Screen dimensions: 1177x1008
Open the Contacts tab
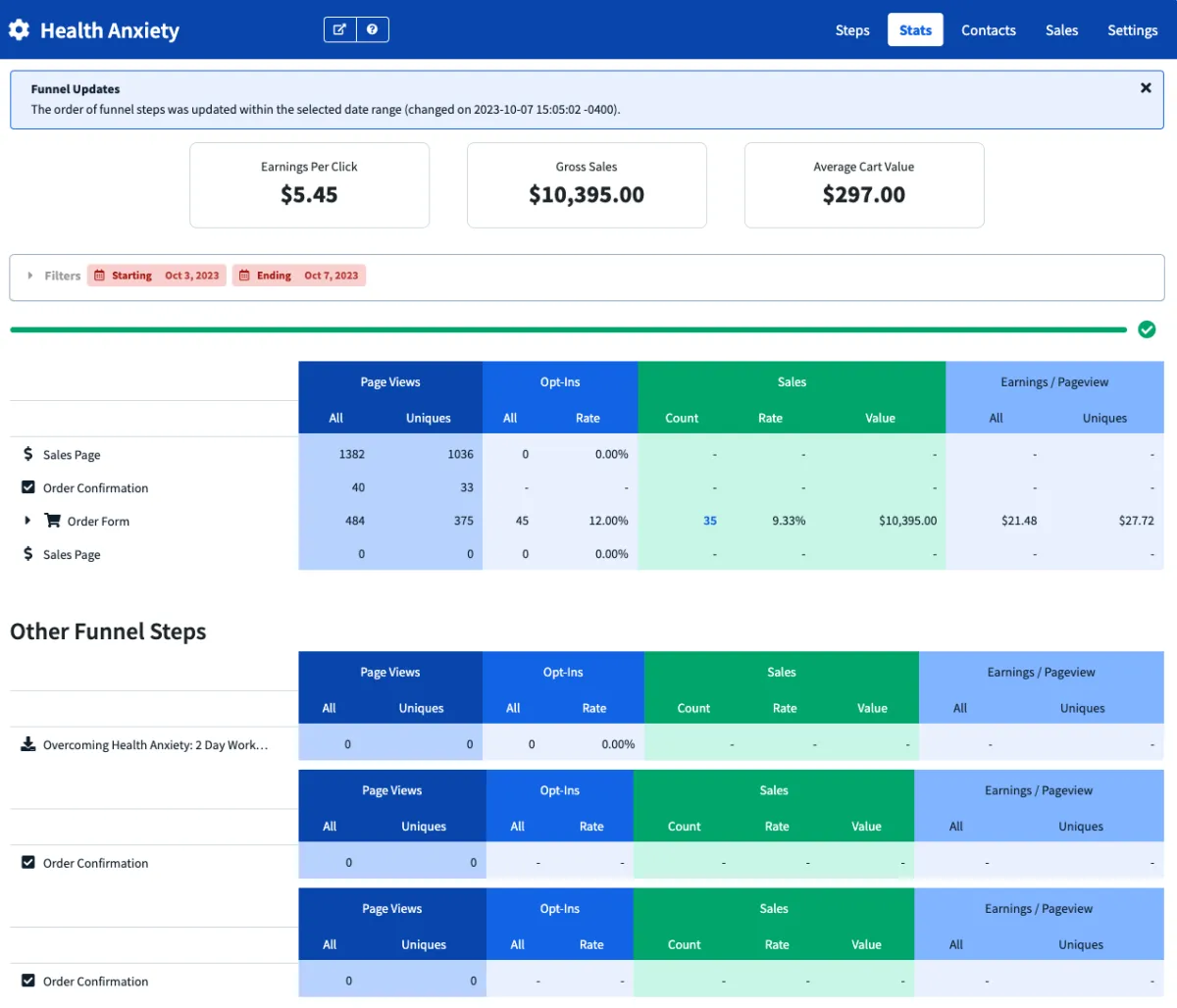[988, 30]
